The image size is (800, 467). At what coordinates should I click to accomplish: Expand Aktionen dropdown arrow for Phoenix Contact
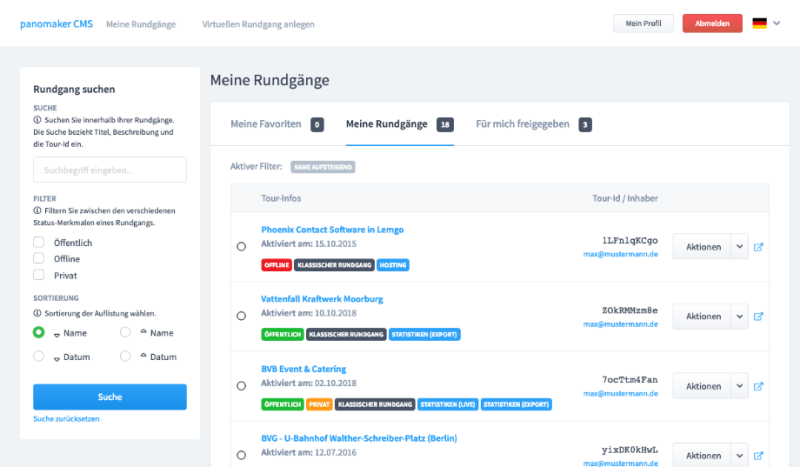point(740,247)
